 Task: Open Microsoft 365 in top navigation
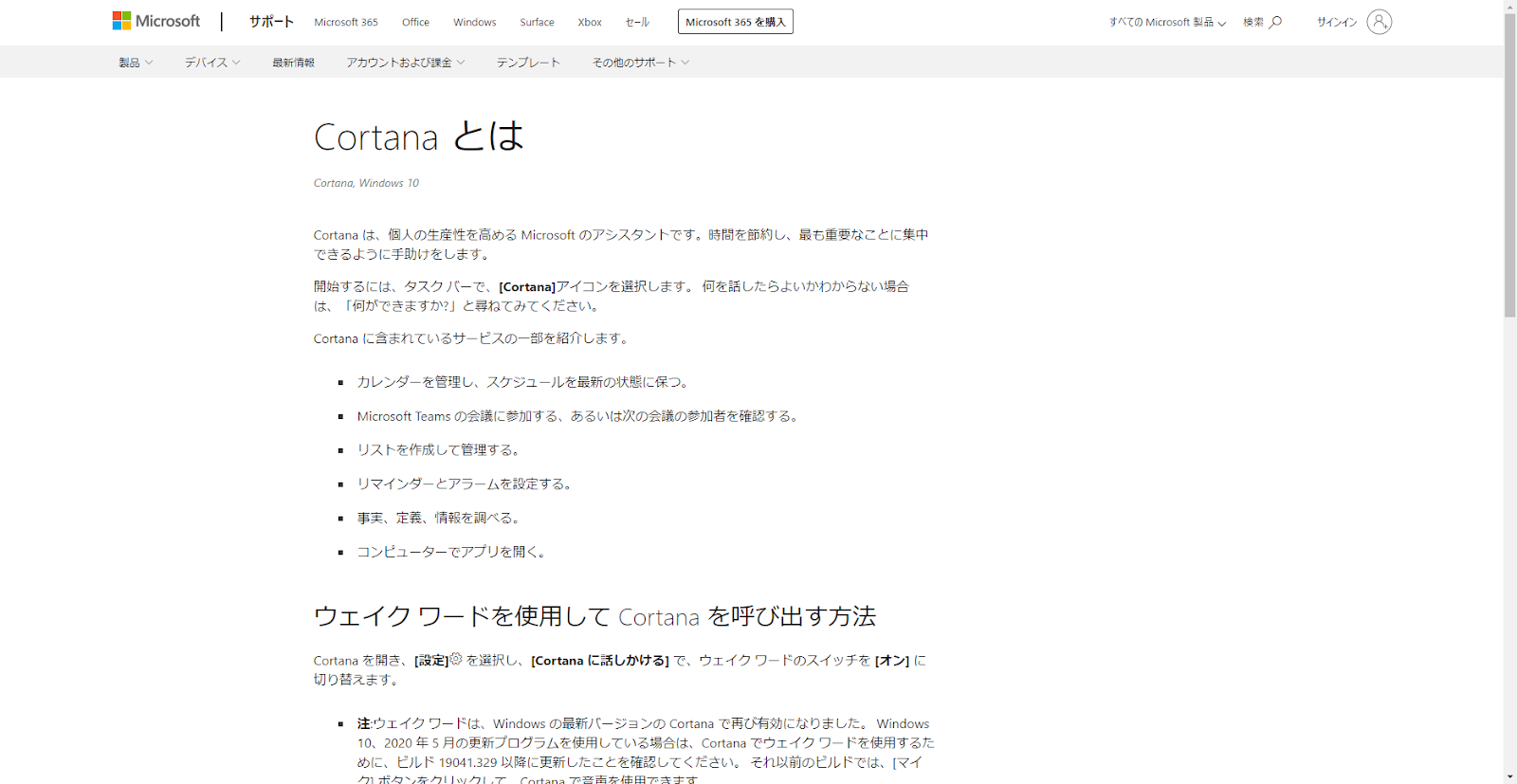pos(346,22)
